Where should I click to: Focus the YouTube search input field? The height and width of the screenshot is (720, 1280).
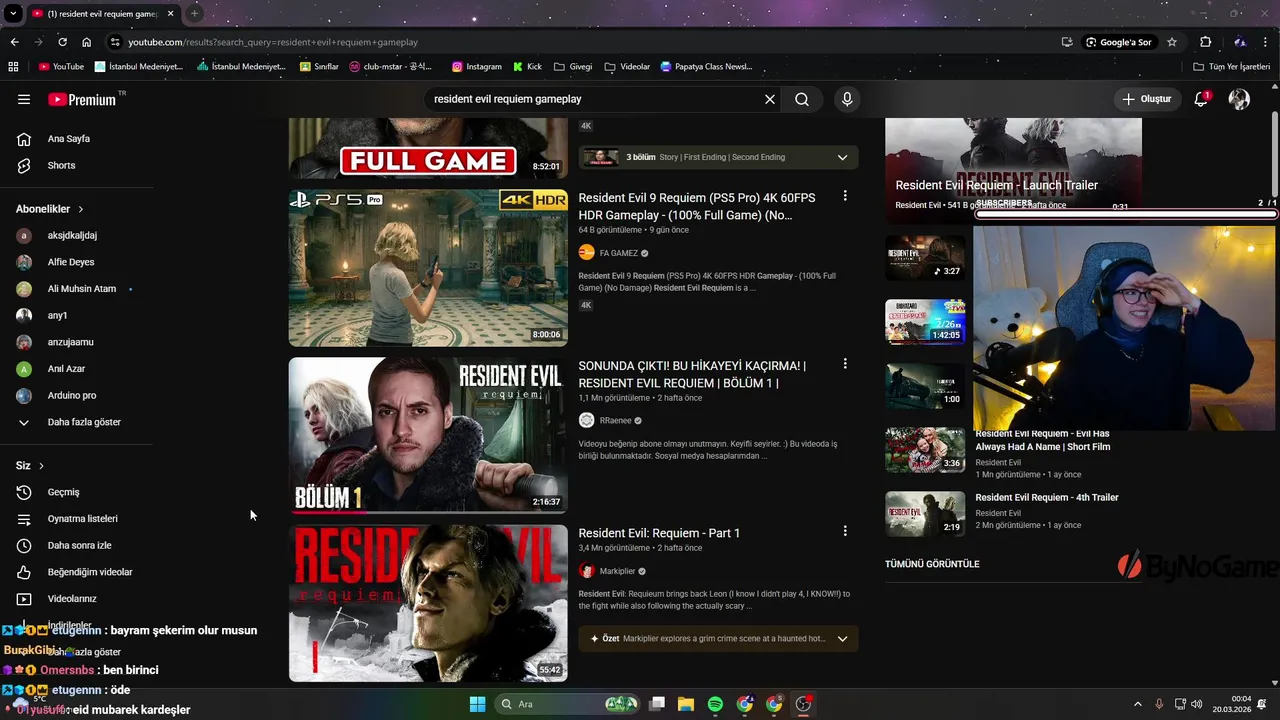click(590, 99)
